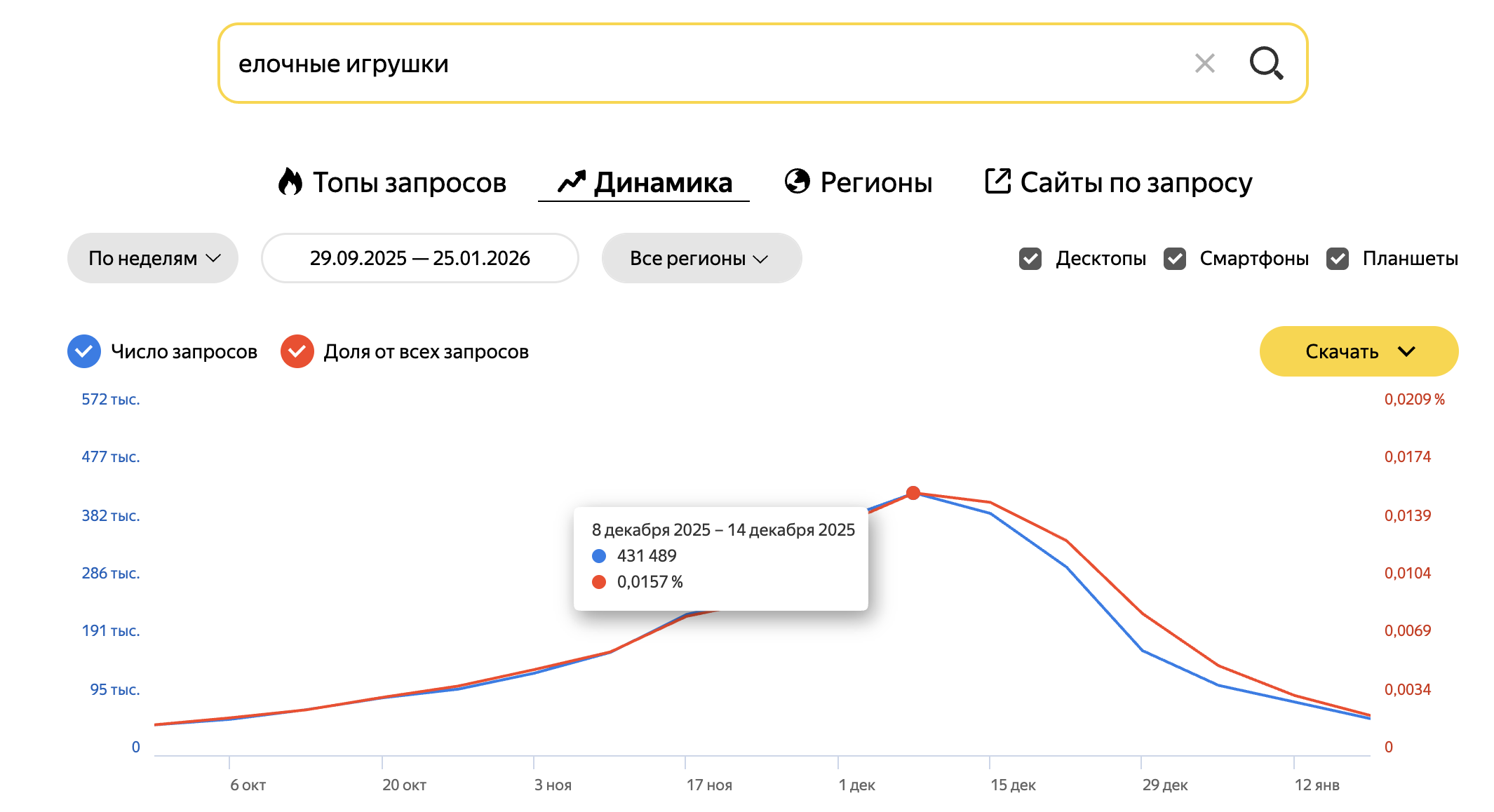Open the По неделям grouping dropdown
The width and height of the screenshot is (1494, 812).
[153, 258]
